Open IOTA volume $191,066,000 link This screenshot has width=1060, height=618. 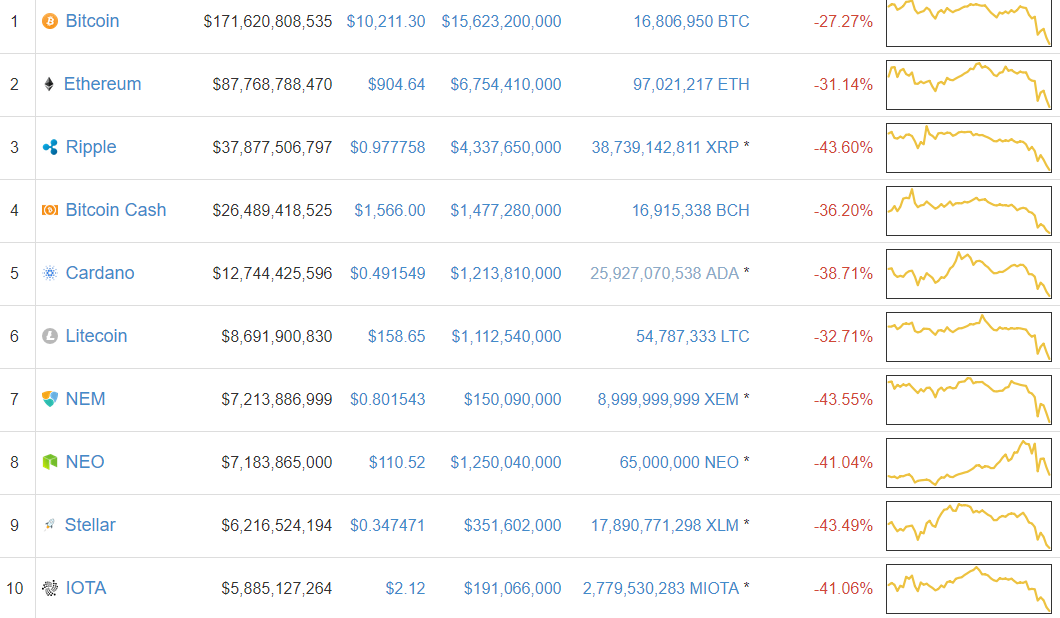pos(512,588)
